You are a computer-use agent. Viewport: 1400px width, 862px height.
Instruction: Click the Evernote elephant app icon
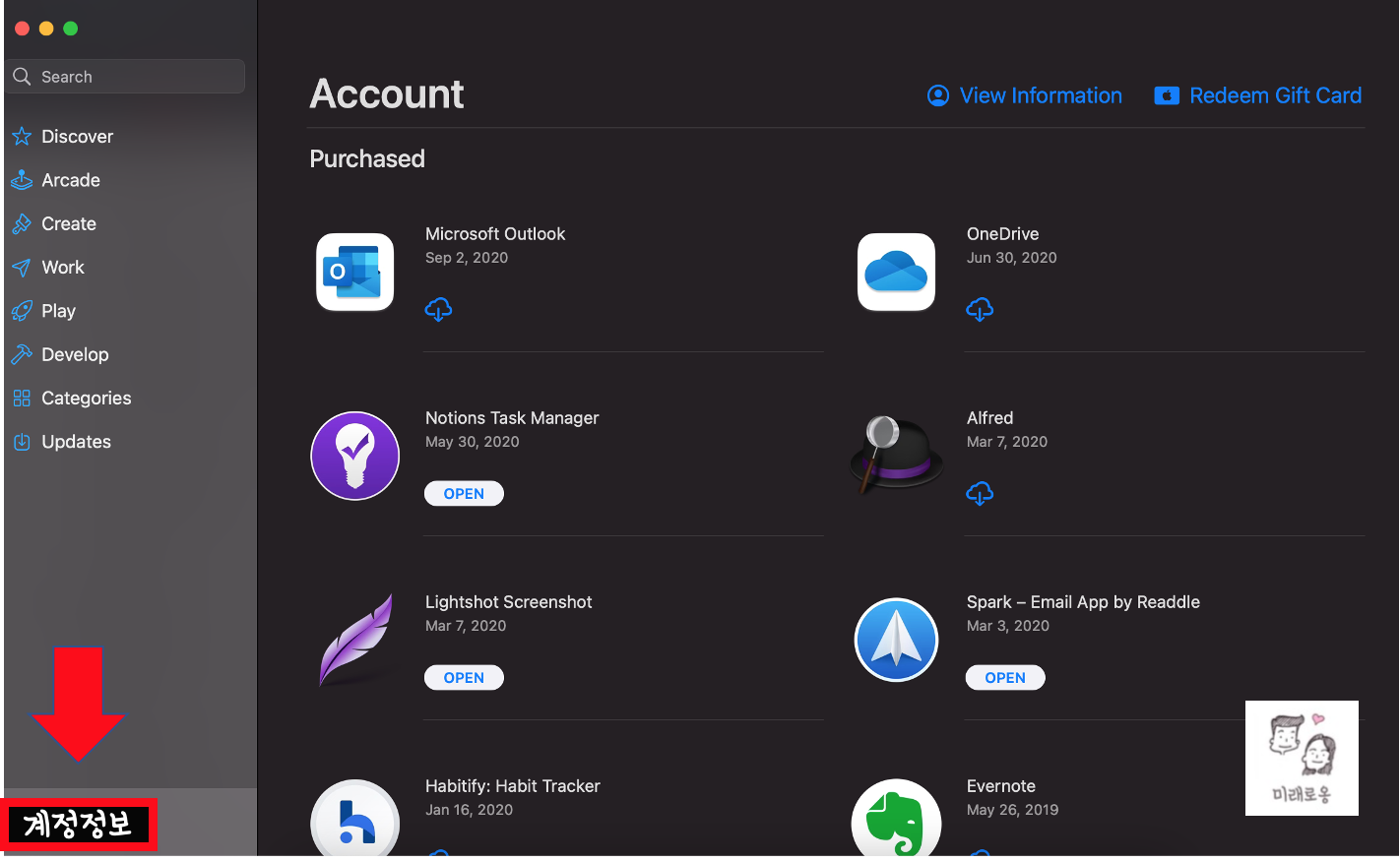pos(896,819)
